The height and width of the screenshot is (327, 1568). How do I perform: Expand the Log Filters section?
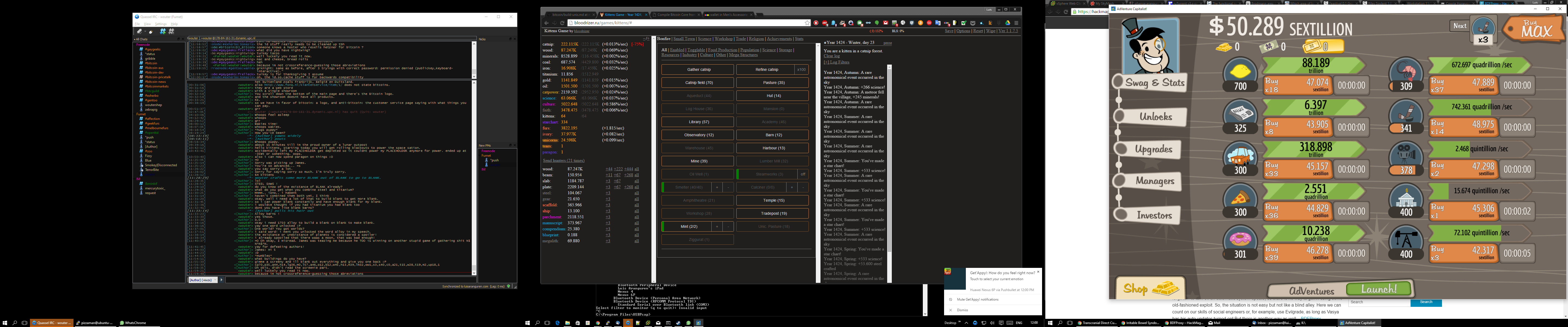click(836, 62)
